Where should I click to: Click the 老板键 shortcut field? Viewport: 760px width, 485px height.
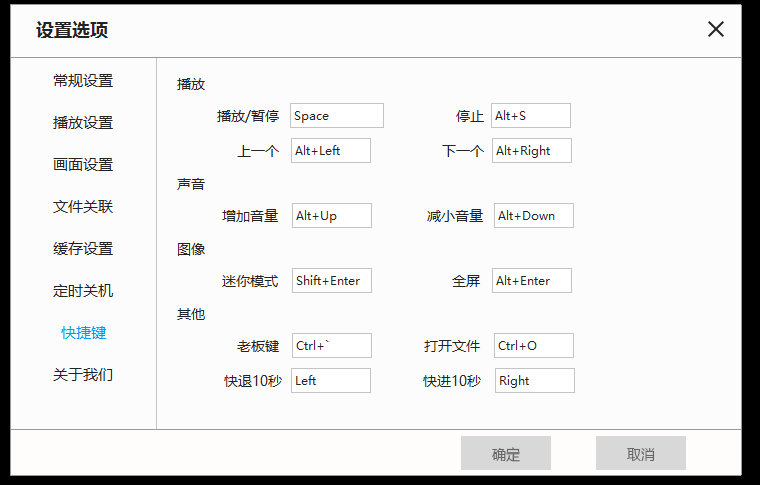click(331, 345)
